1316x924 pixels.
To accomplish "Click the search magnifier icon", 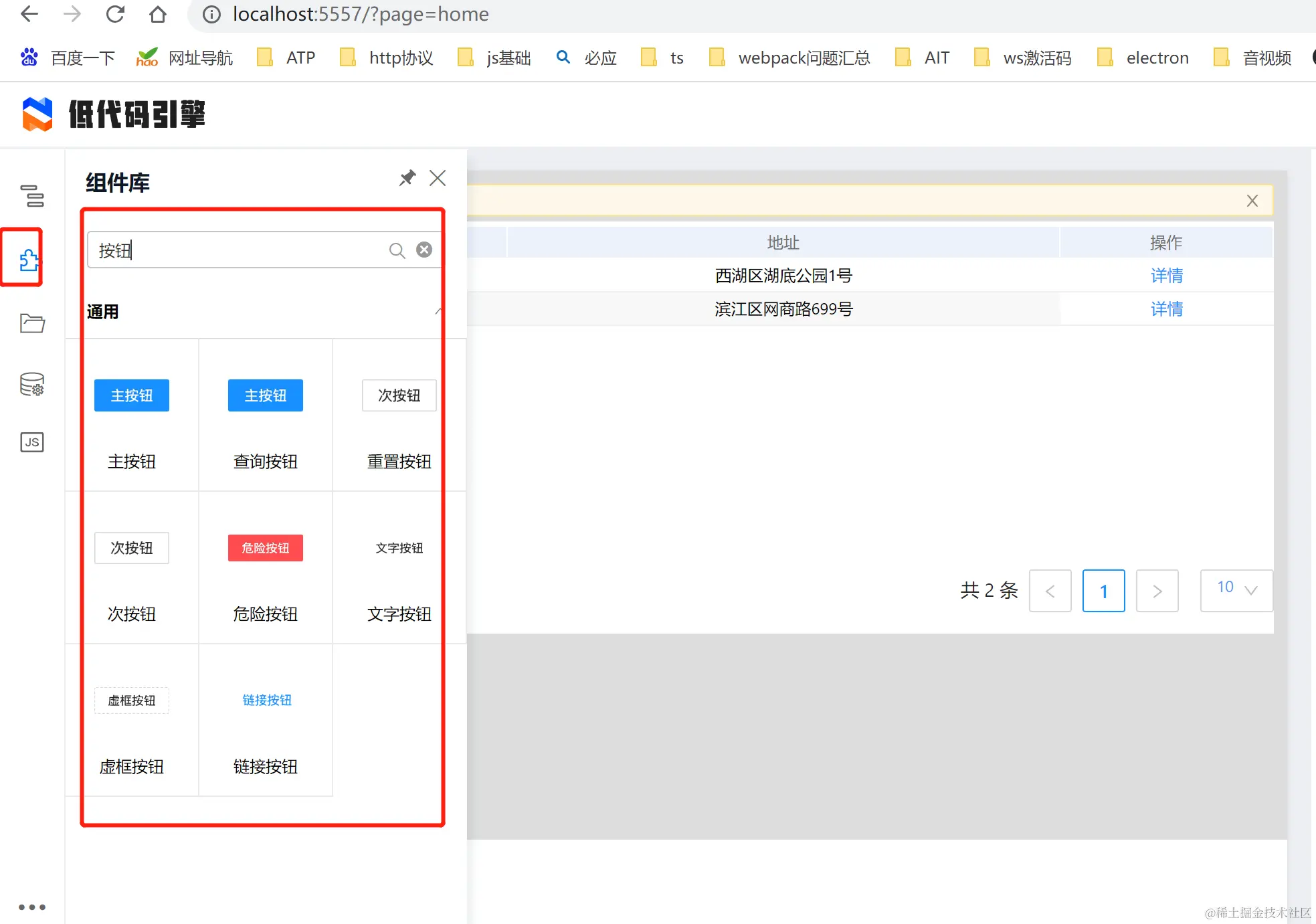I will coord(397,250).
